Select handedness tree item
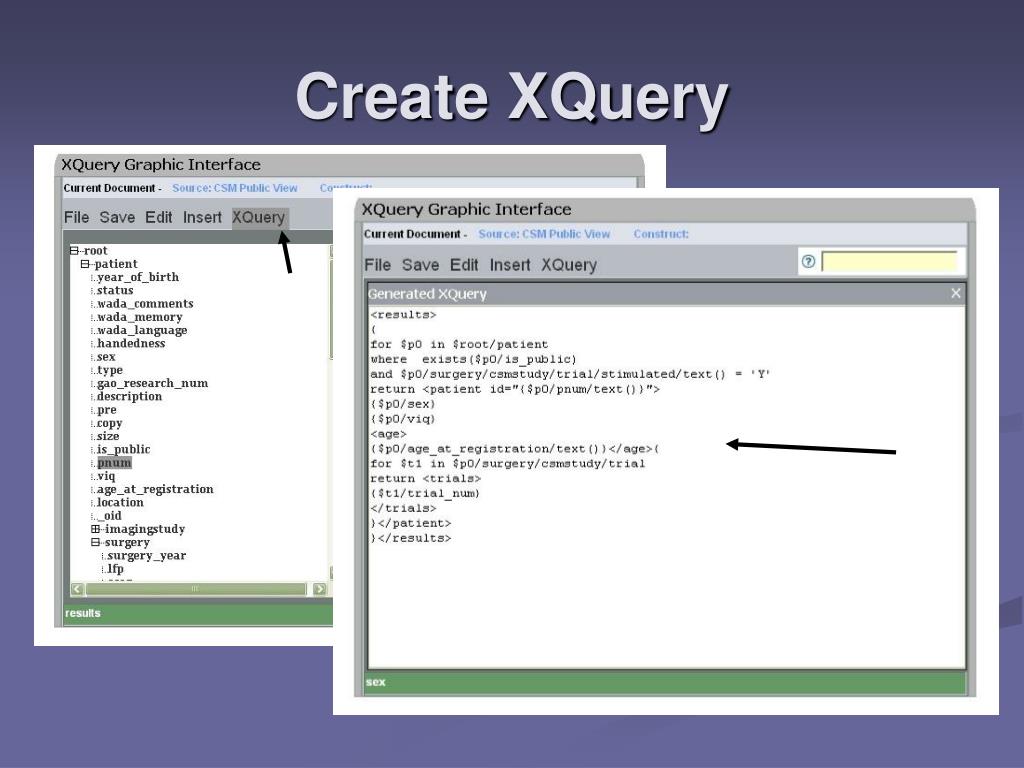 click(x=131, y=344)
